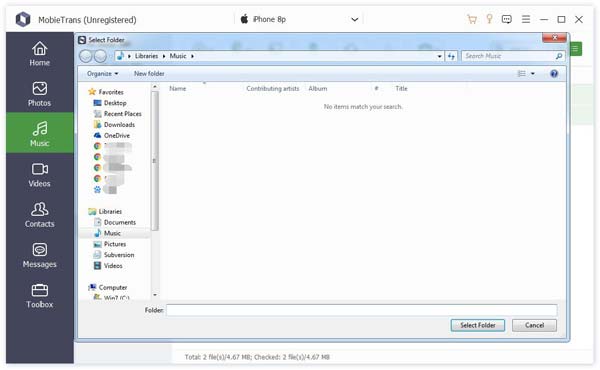The height and width of the screenshot is (370, 600).
Task: Sort by the Title column header
Action: tap(401, 88)
